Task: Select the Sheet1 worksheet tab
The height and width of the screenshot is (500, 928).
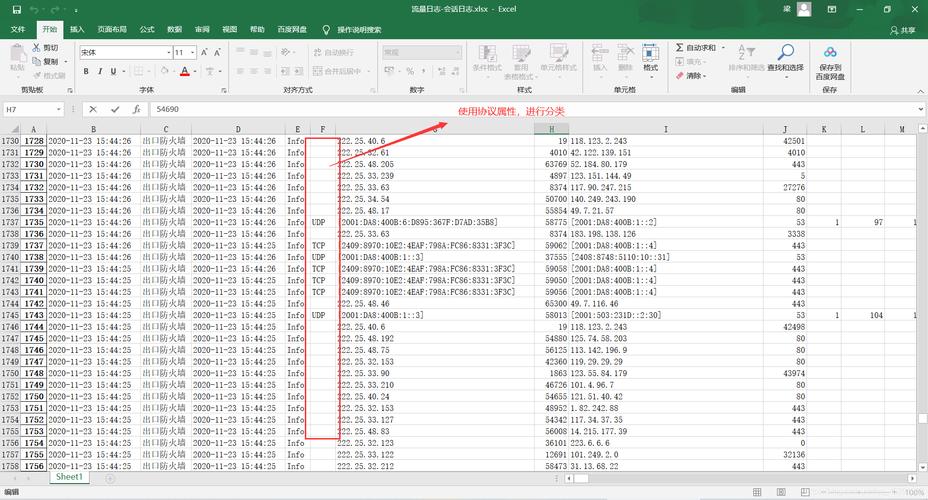Action: click(x=69, y=477)
